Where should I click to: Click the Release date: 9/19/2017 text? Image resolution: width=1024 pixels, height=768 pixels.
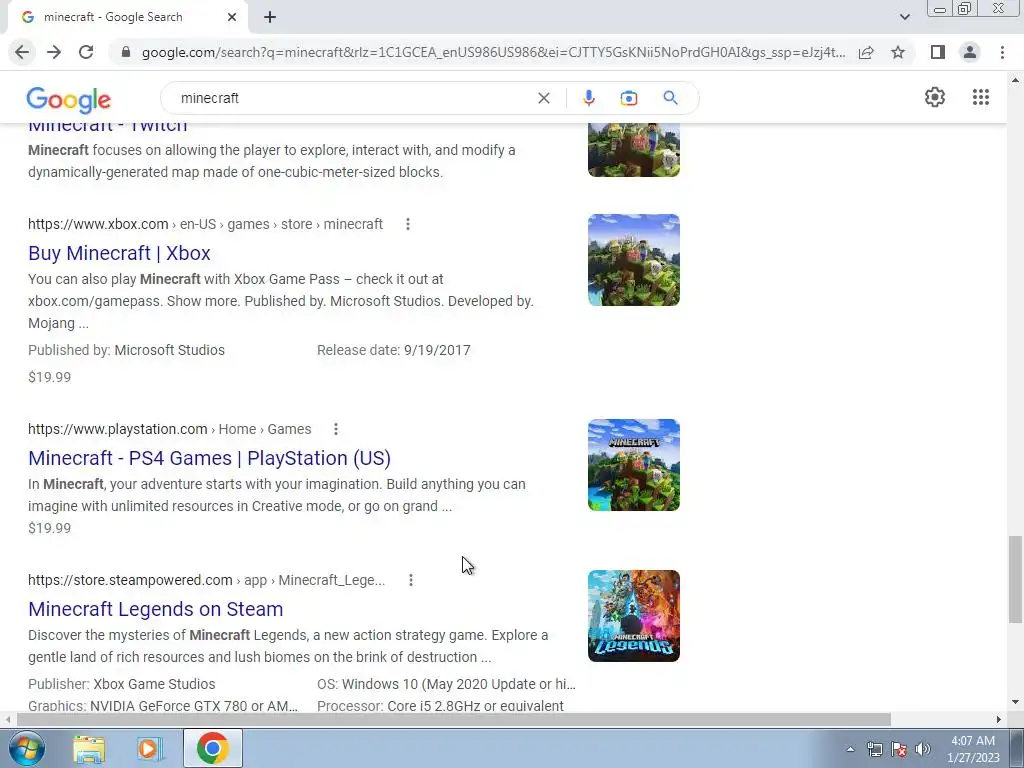coord(394,350)
